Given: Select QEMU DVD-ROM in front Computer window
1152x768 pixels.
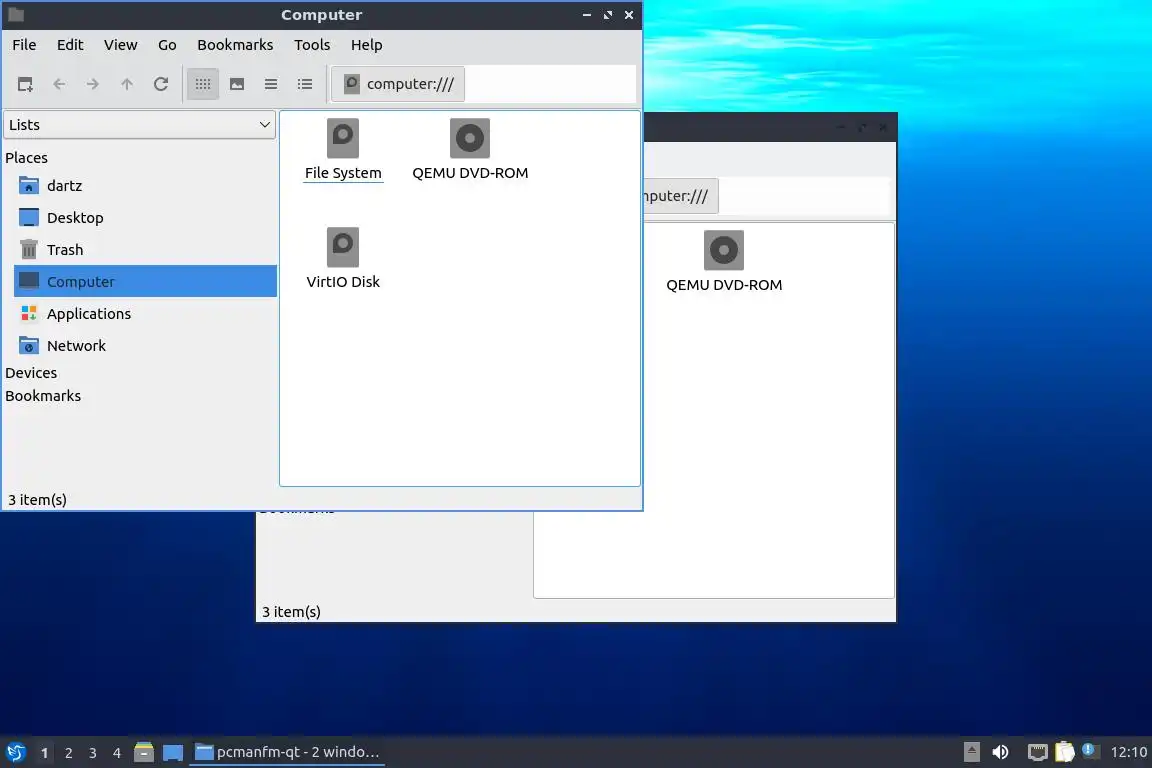Looking at the screenshot, I should click(x=470, y=150).
